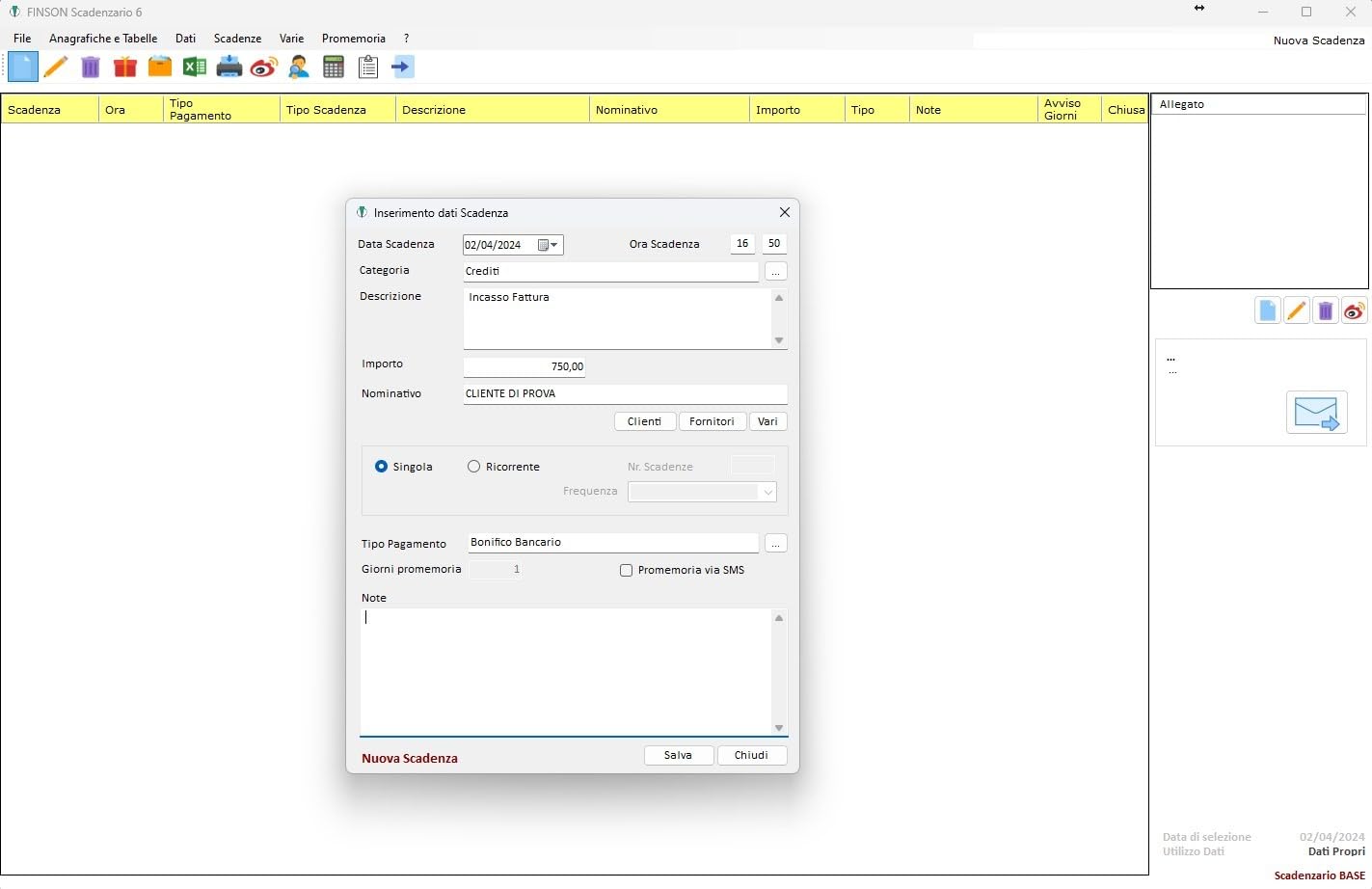Click the Descrizione column header in table
Screen dimensions: 1372x889
493,109
